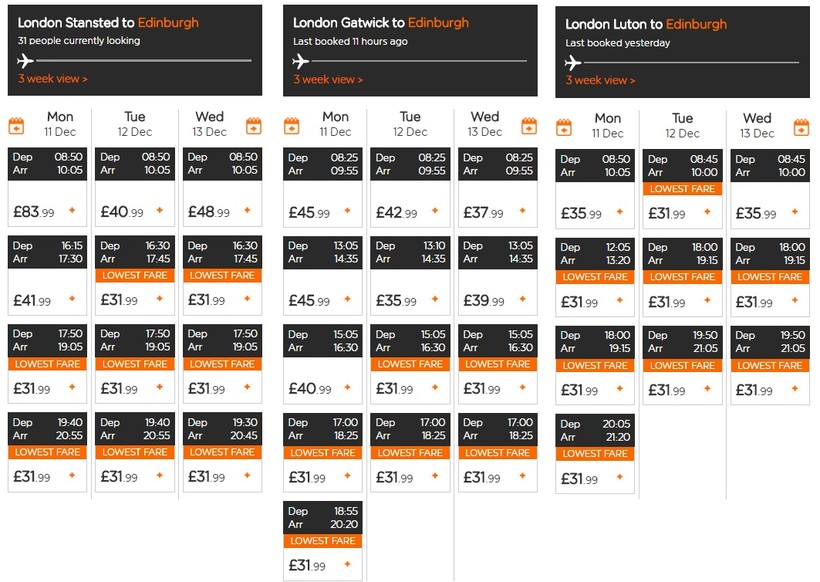Click previous-day calendar icon for Stansted flights

[16, 126]
